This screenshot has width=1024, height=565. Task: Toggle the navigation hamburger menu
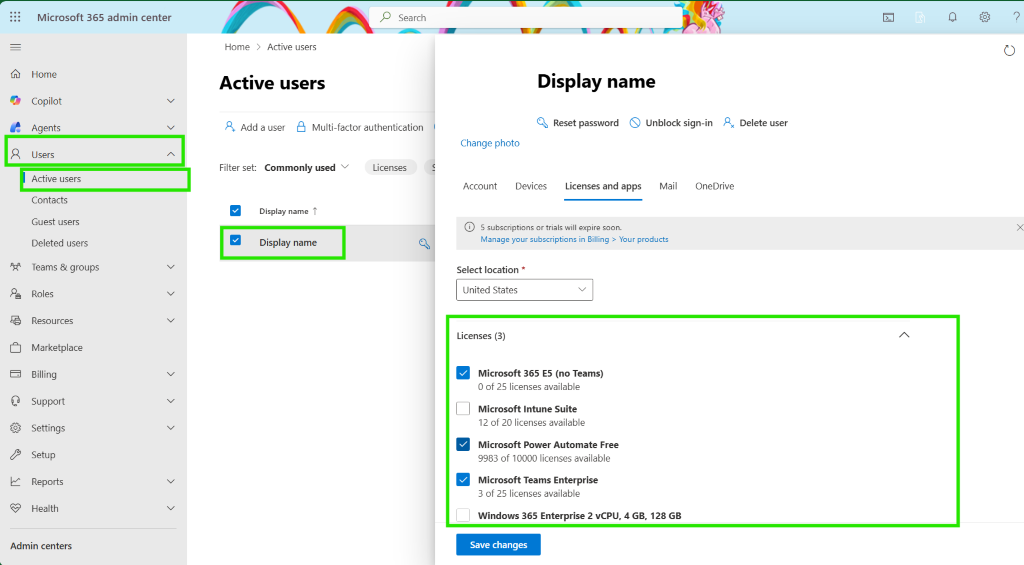click(x=16, y=47)
